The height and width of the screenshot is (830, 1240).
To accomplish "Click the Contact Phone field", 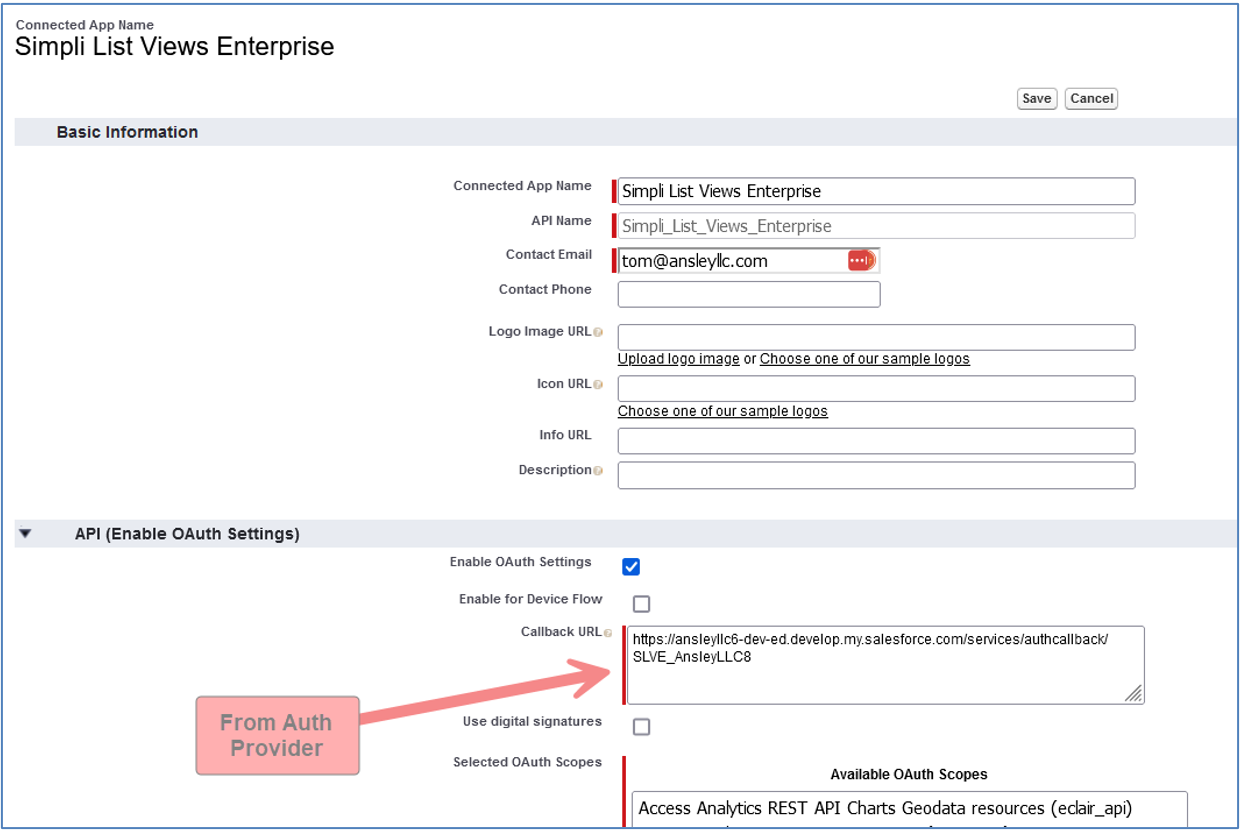I will 748,294.
